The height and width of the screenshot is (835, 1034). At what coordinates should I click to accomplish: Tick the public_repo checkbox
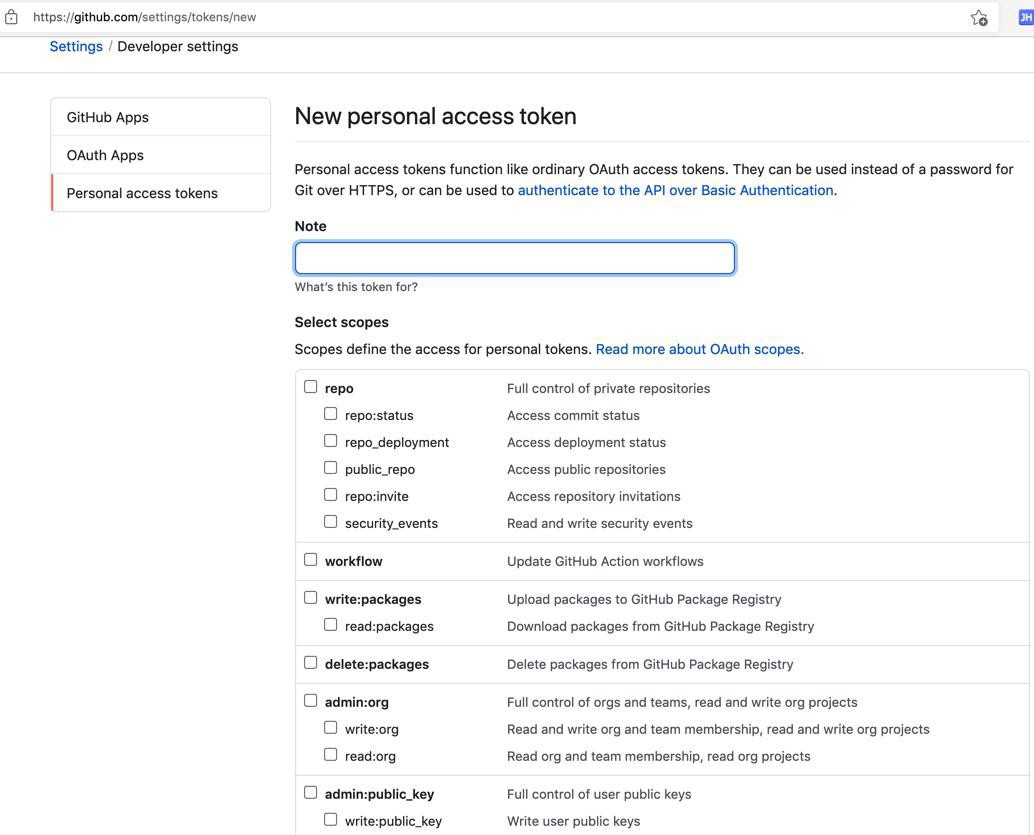[x=330, y=468]
